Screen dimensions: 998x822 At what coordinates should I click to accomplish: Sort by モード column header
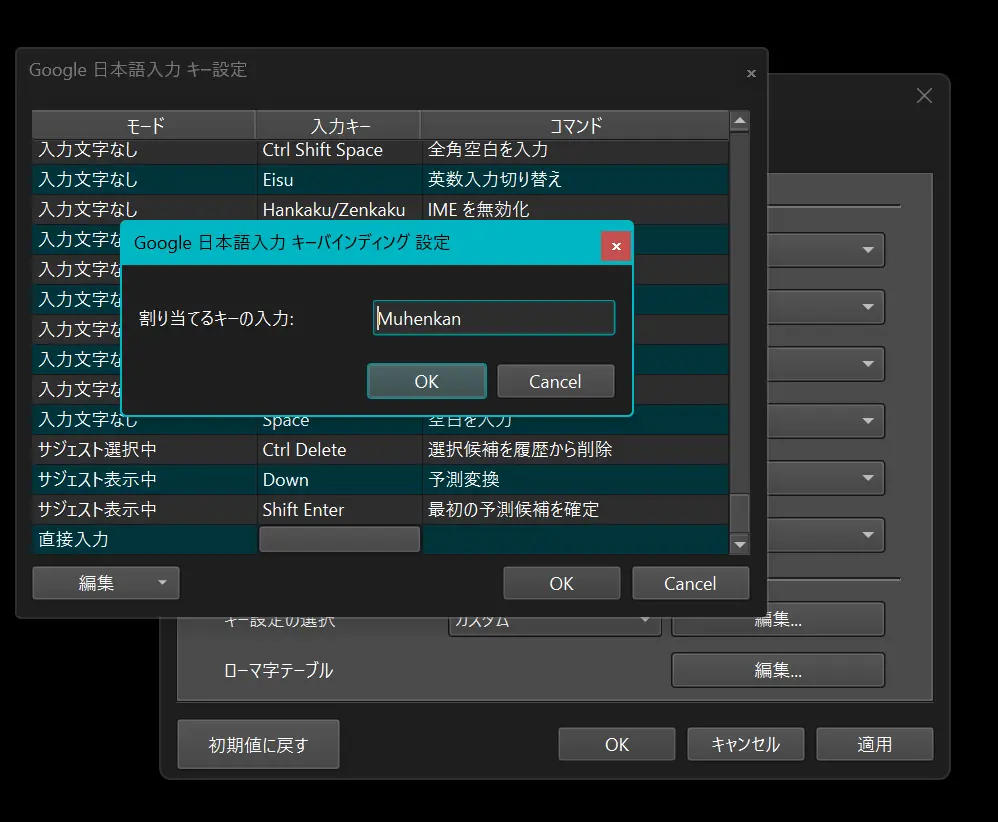[x=144, y=125]
